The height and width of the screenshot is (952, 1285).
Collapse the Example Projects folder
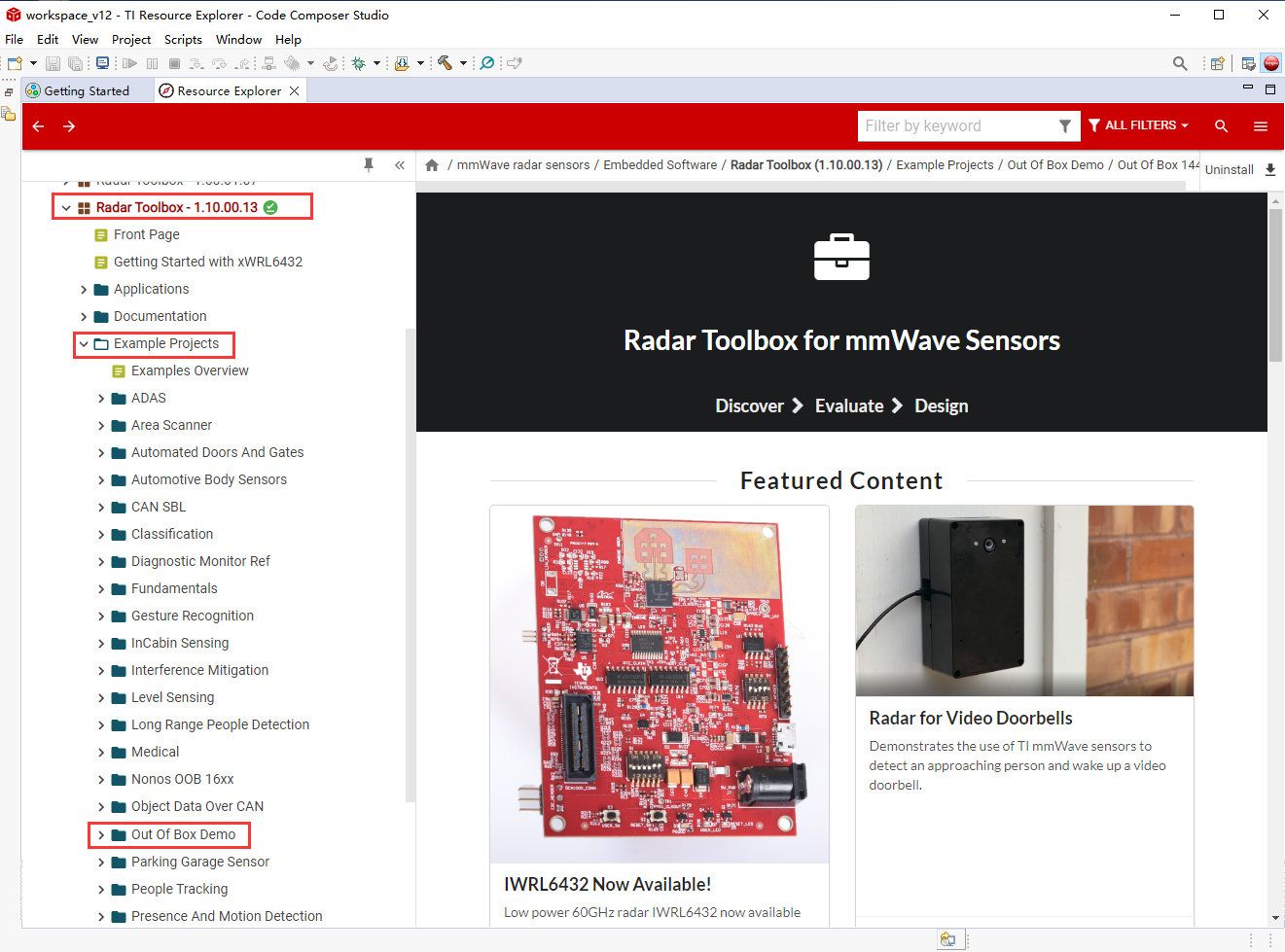84,344
